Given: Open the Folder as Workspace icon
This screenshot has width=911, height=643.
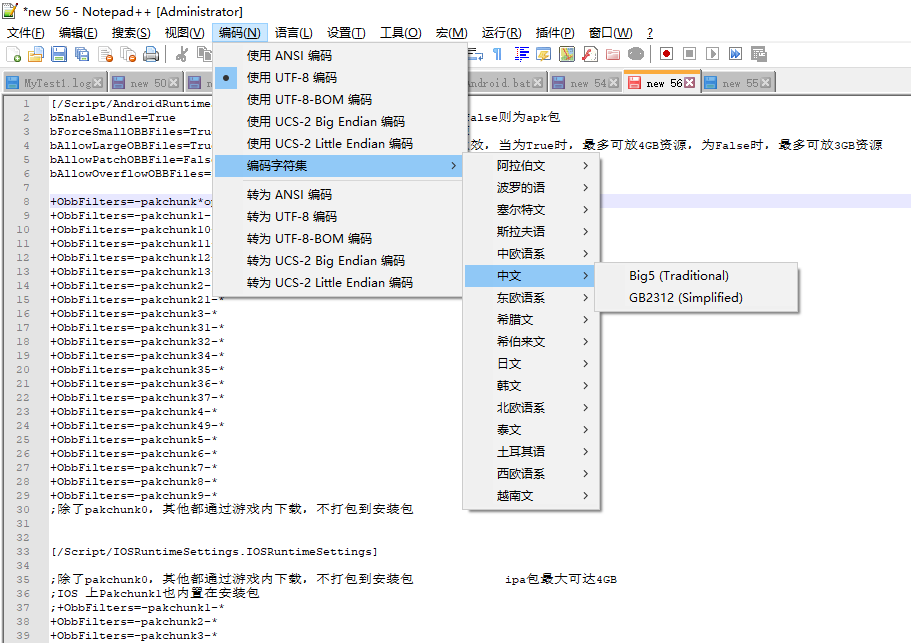Looking at the screenshot, I should pos(613,54).
